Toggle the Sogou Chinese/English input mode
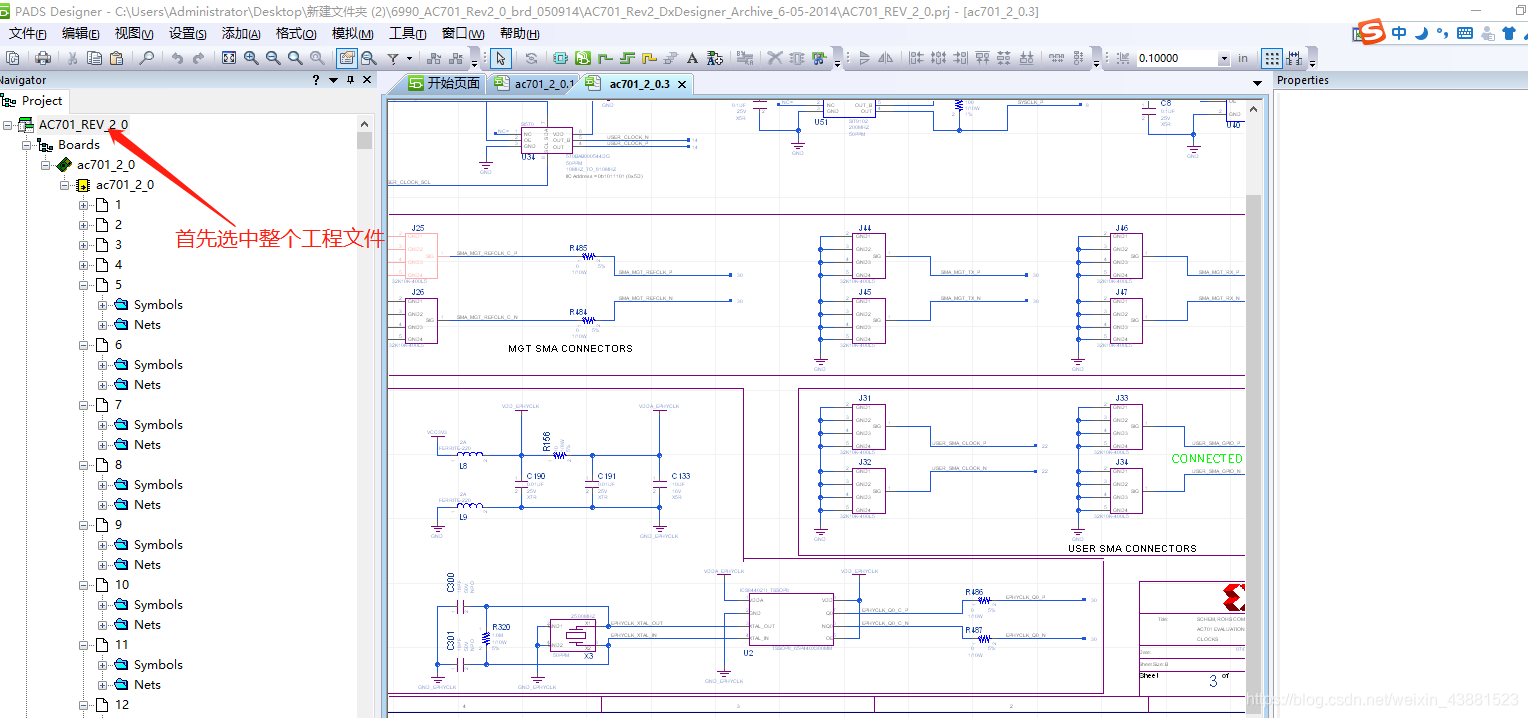This screenshot has width=1528, height=718. click(1399, 33)
